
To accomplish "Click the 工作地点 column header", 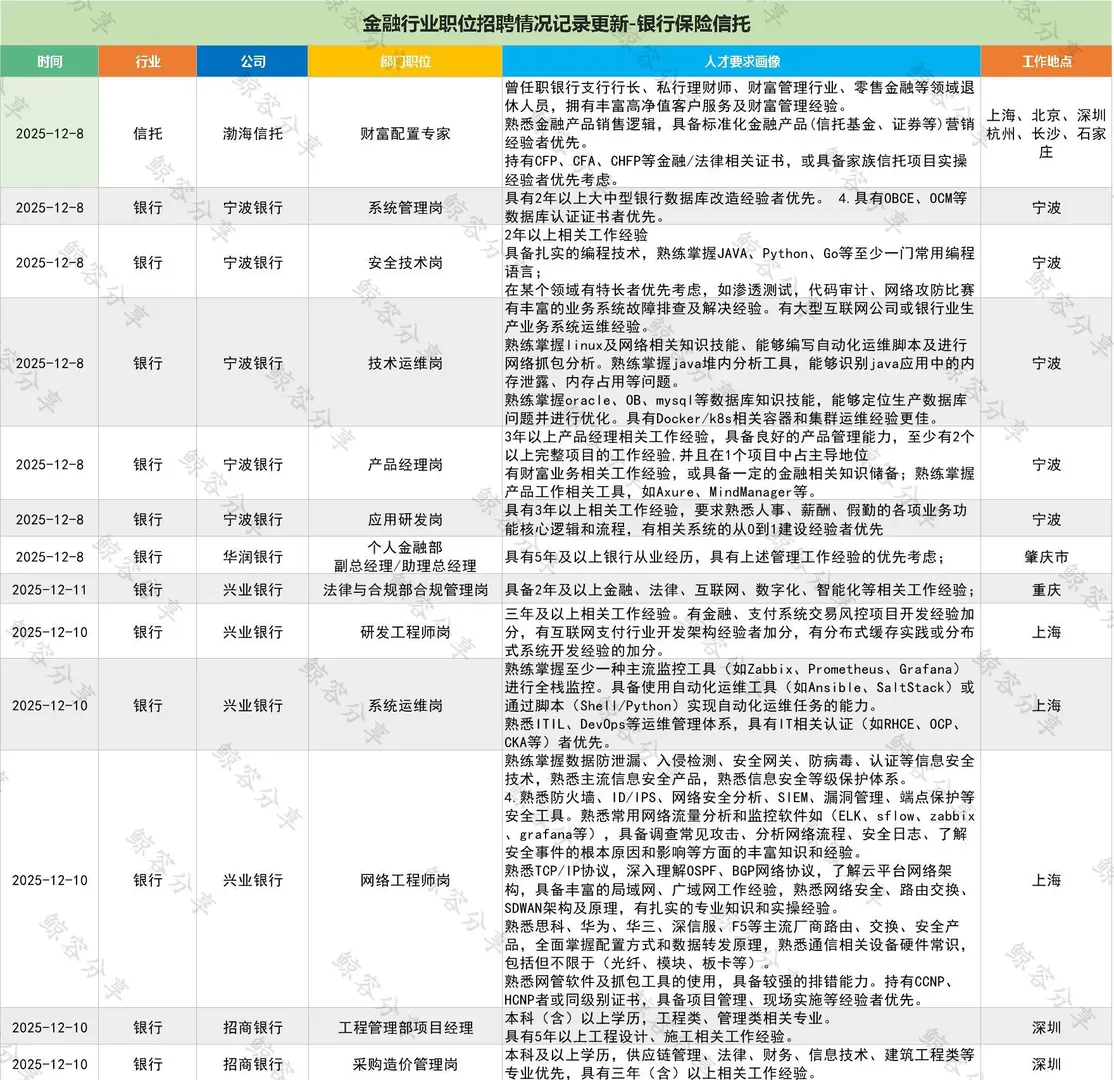I will click(1046, 61).
